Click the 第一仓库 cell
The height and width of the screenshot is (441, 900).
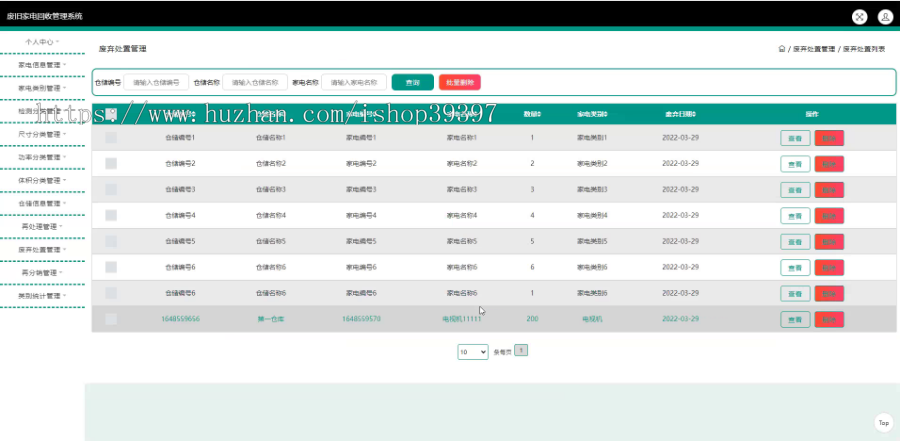click(270, 319)
